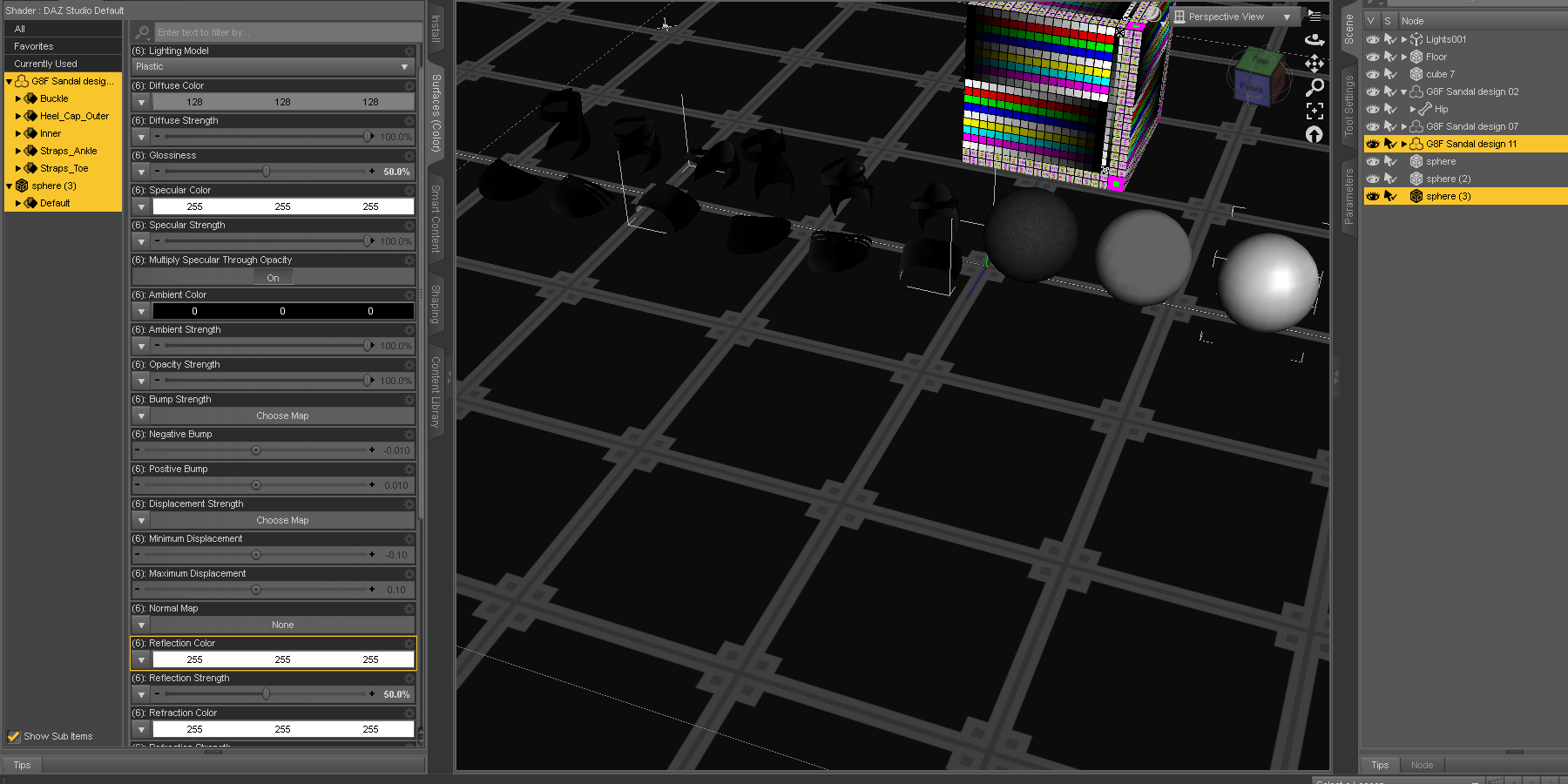Expand the Lights001 node

1403,39
